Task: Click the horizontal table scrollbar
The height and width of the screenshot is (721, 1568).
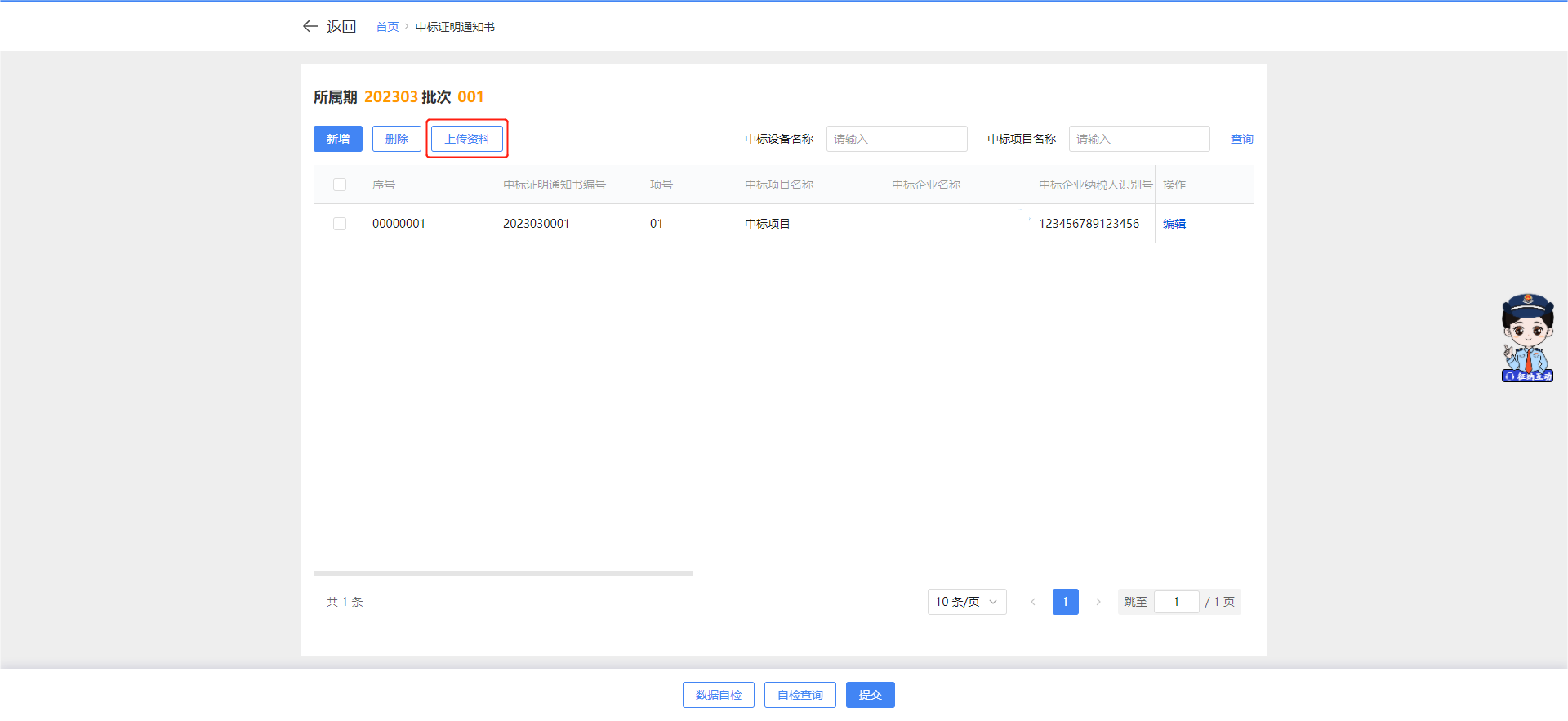Action: tap(503, 573)
